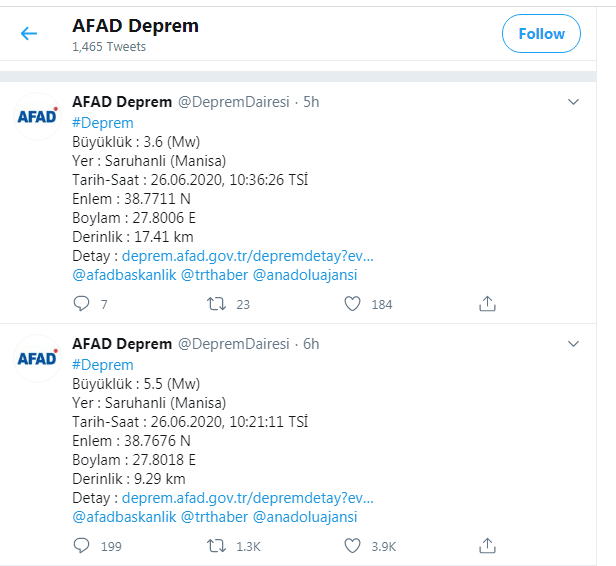Reply to the 5.5 magnitude earthquake tweet
The width and height of the screenshot is (616, 566).
82,546
